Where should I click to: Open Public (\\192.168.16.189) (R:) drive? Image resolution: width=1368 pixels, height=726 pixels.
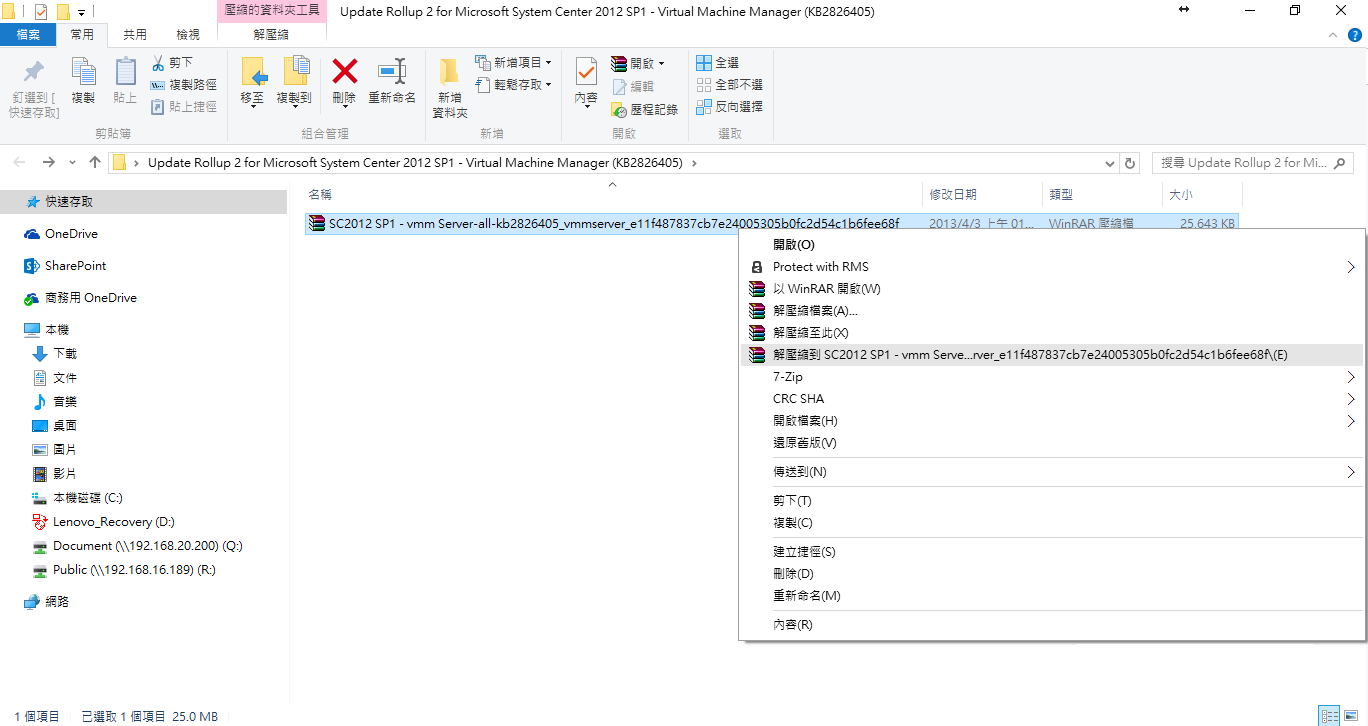pos(134,570)
